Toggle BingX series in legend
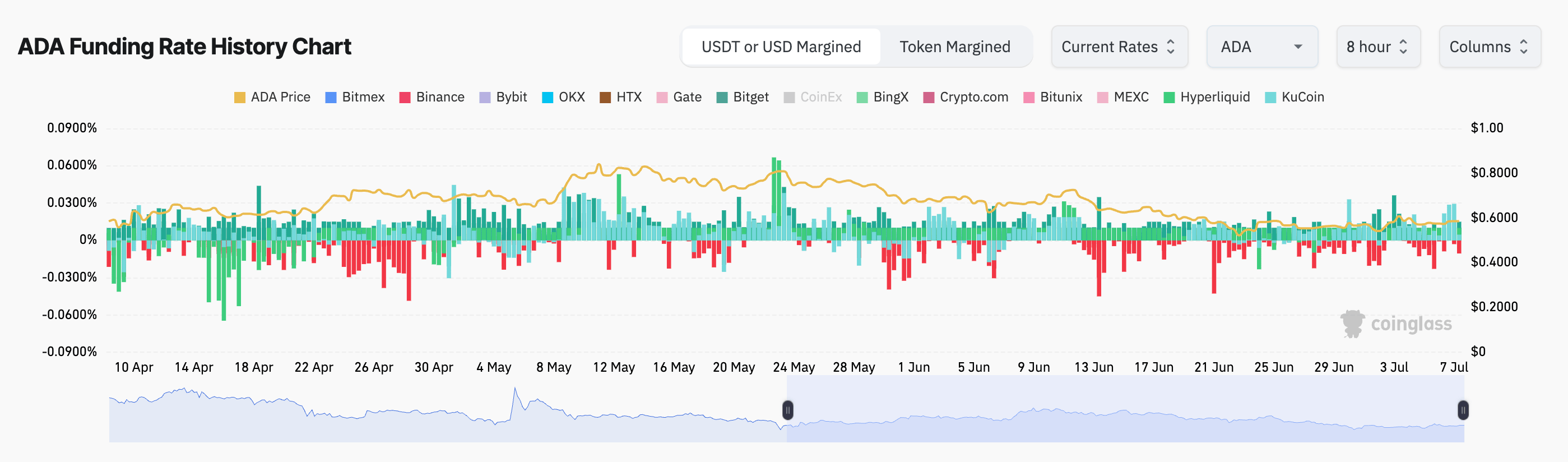The width and height of the screenshot is (1568, 462). tap(882, 98)
